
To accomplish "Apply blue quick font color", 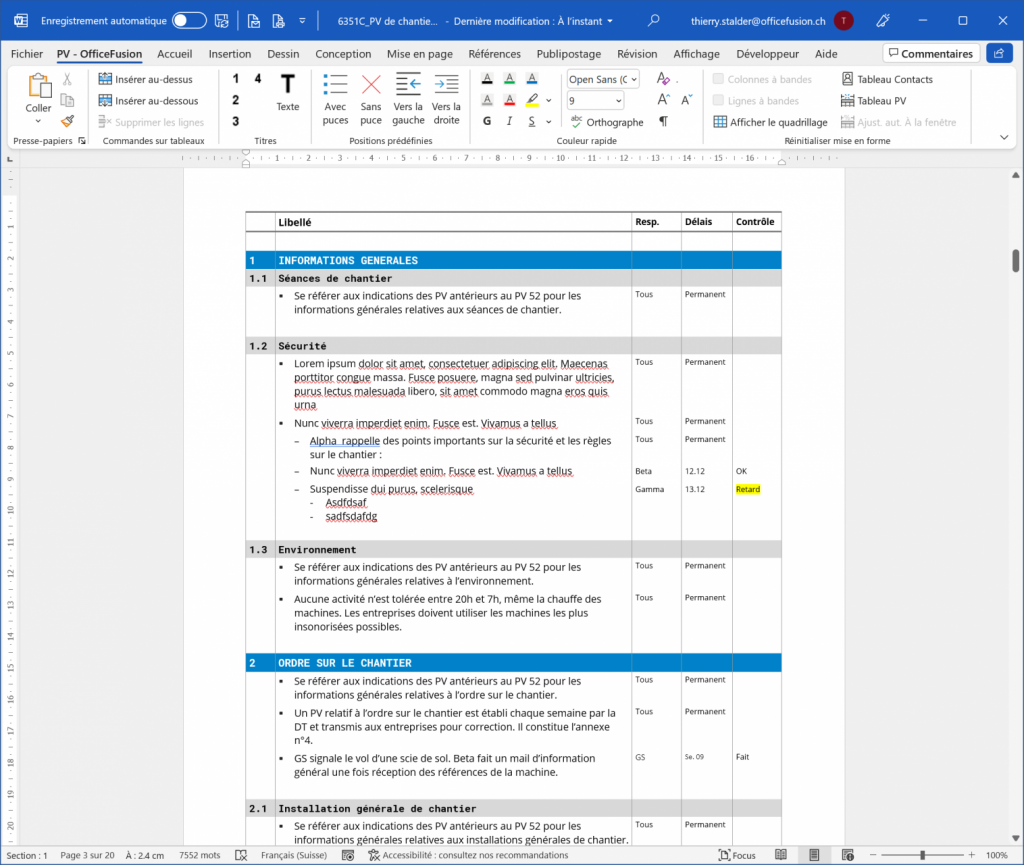I will pos(532,80).
